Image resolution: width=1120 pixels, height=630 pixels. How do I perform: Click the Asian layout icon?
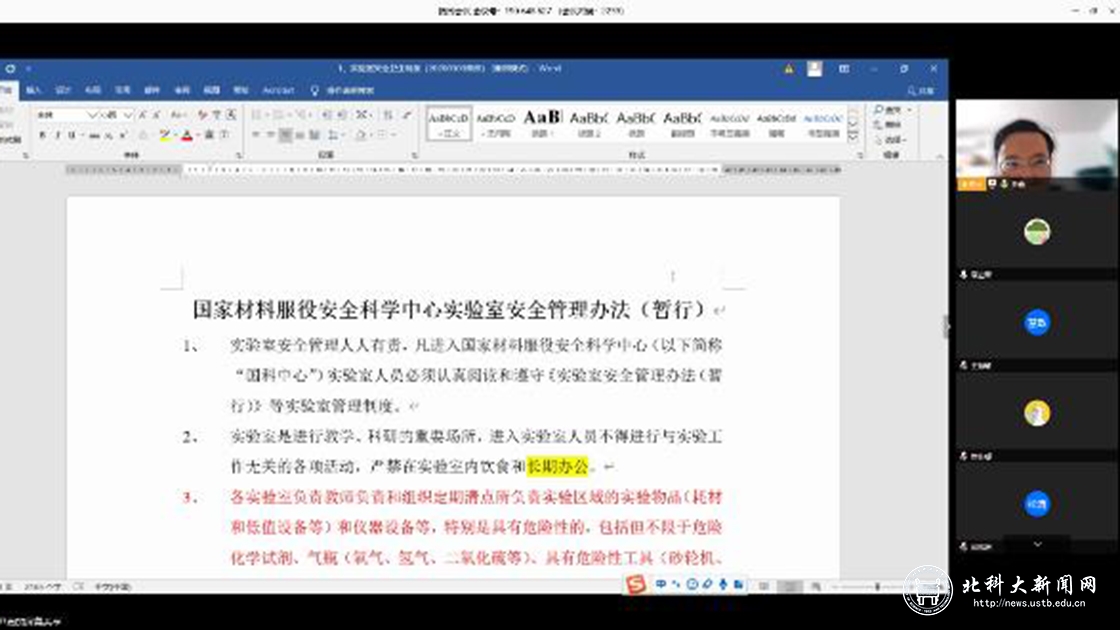point(362,115)
